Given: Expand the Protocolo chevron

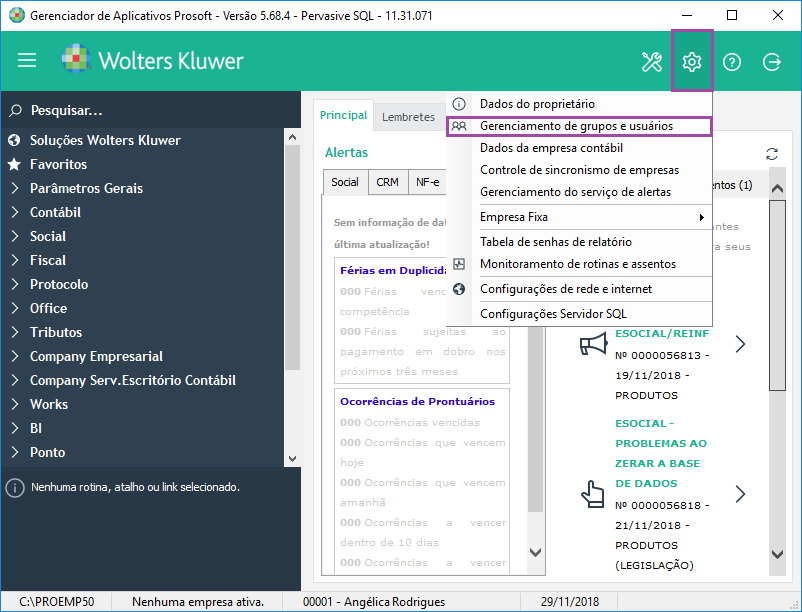Looking at the screenshot, I should coord(15,284).
